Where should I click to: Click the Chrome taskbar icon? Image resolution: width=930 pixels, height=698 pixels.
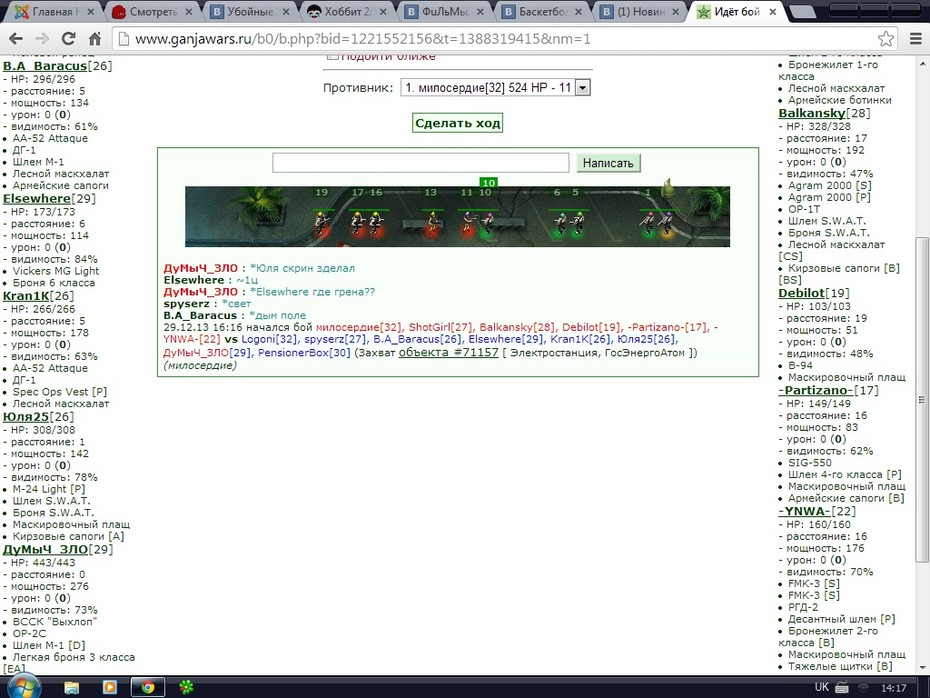click(x=148, y=687)
